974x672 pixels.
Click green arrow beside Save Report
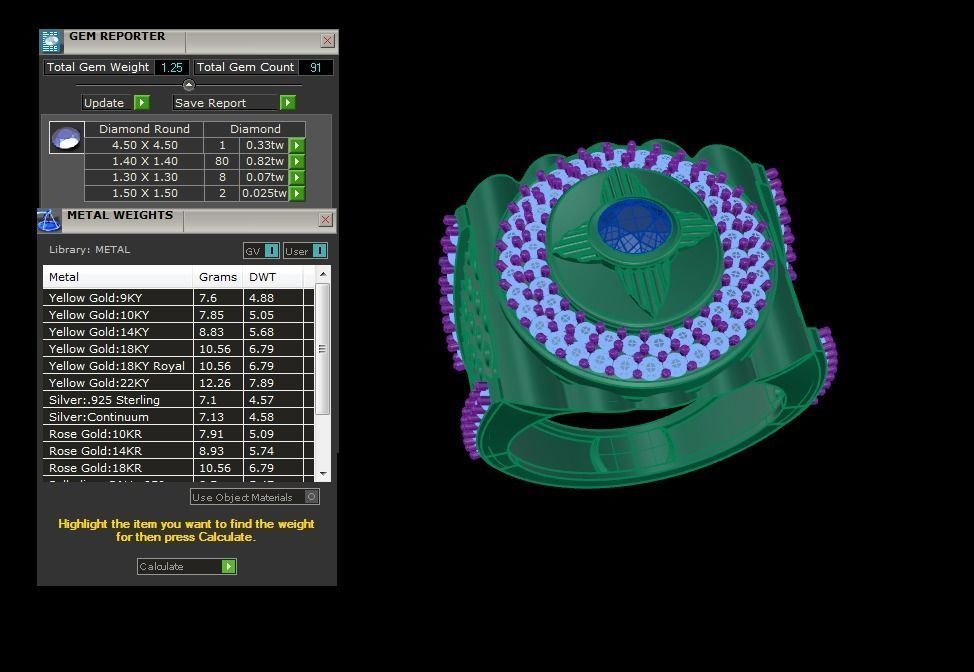pyautogui.click(x=288, y=102)
